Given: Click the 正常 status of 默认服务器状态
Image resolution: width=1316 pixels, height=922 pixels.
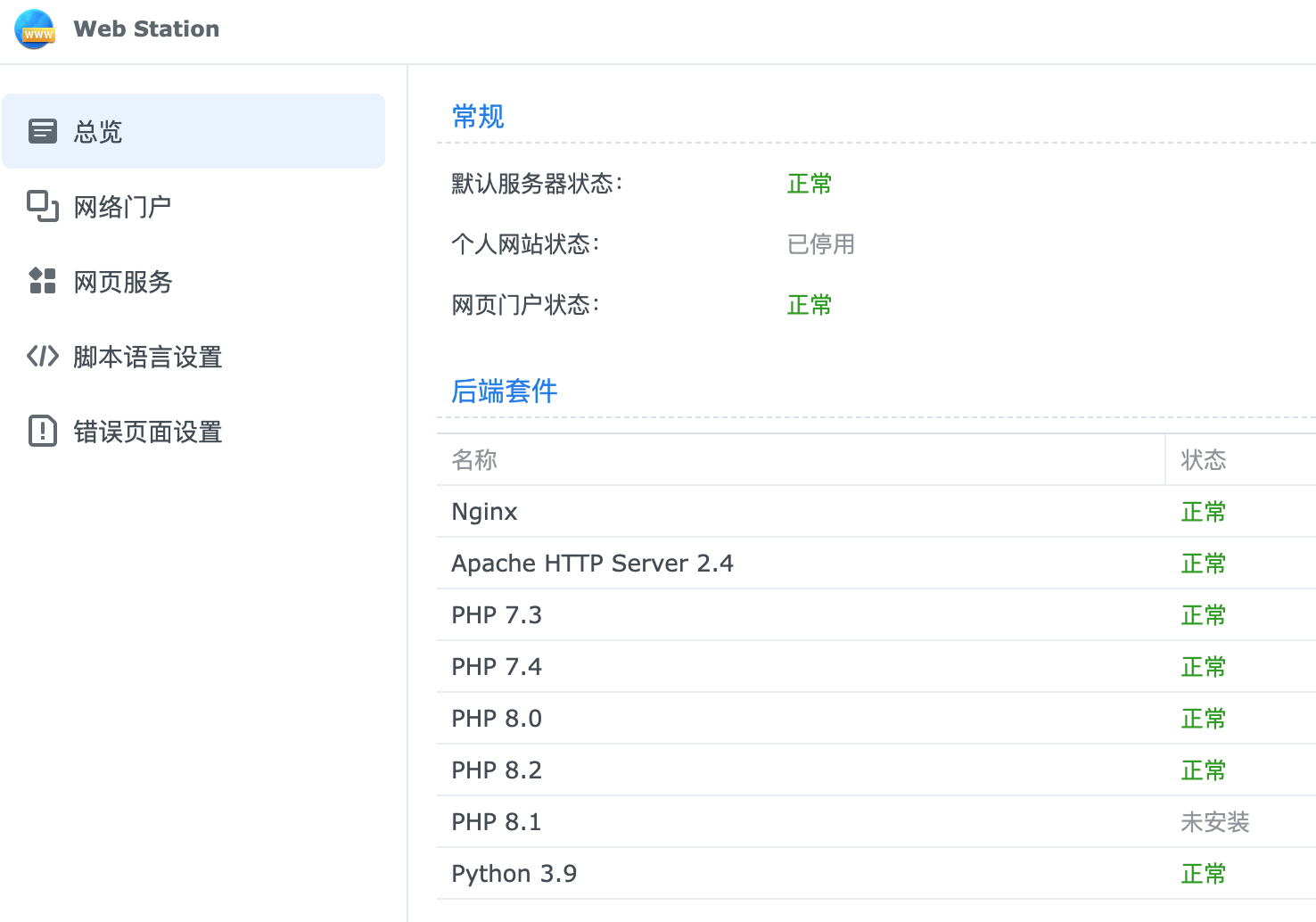Looking at the screenshot, I should coord(808,184).
